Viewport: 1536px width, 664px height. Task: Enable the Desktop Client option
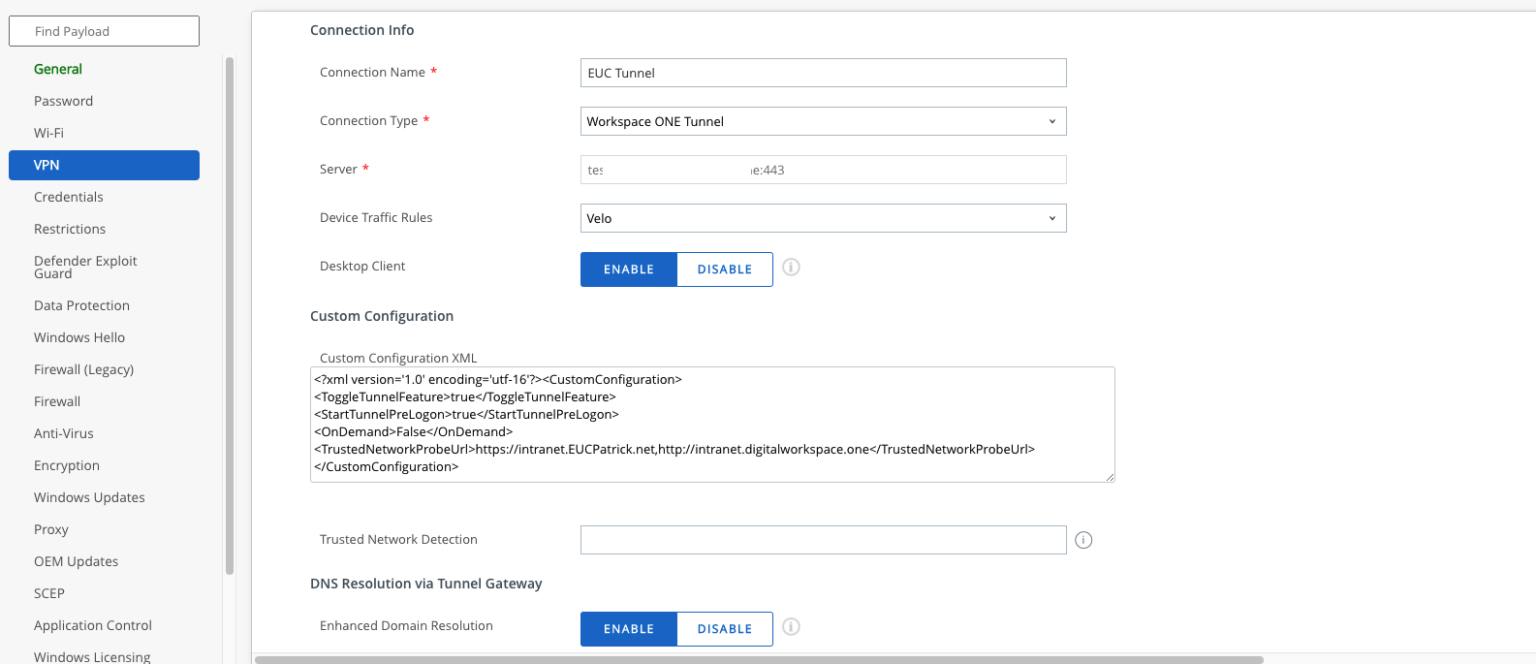coord(628,269)
